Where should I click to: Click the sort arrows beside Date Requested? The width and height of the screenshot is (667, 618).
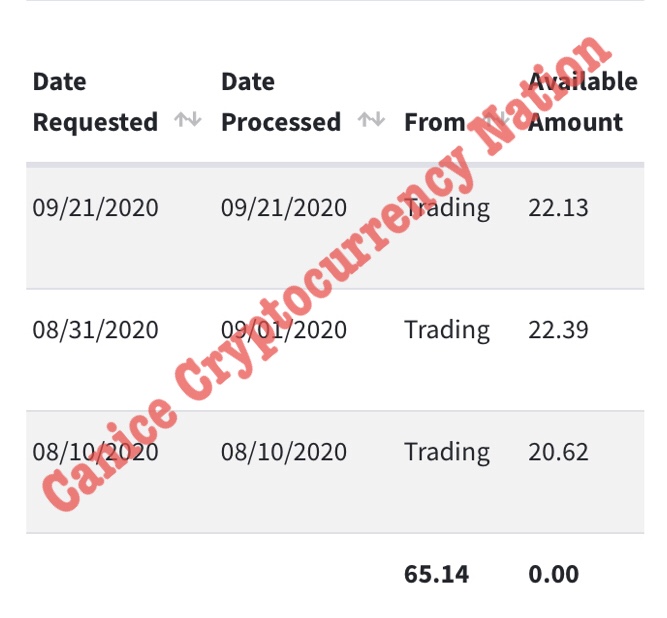click(188, 121)
